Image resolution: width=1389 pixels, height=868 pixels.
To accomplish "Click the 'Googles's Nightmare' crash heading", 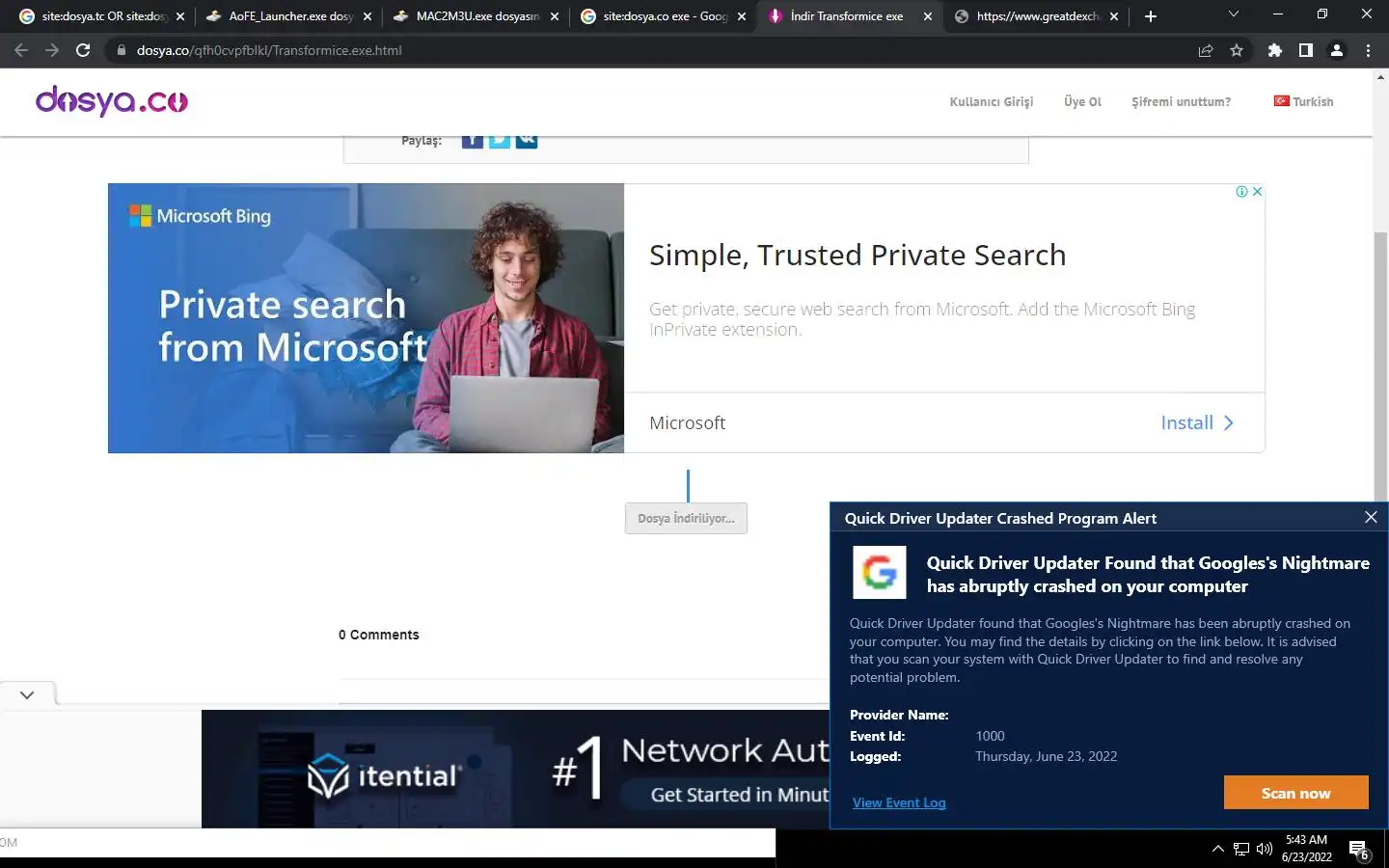I will [x=1148, y=575].
